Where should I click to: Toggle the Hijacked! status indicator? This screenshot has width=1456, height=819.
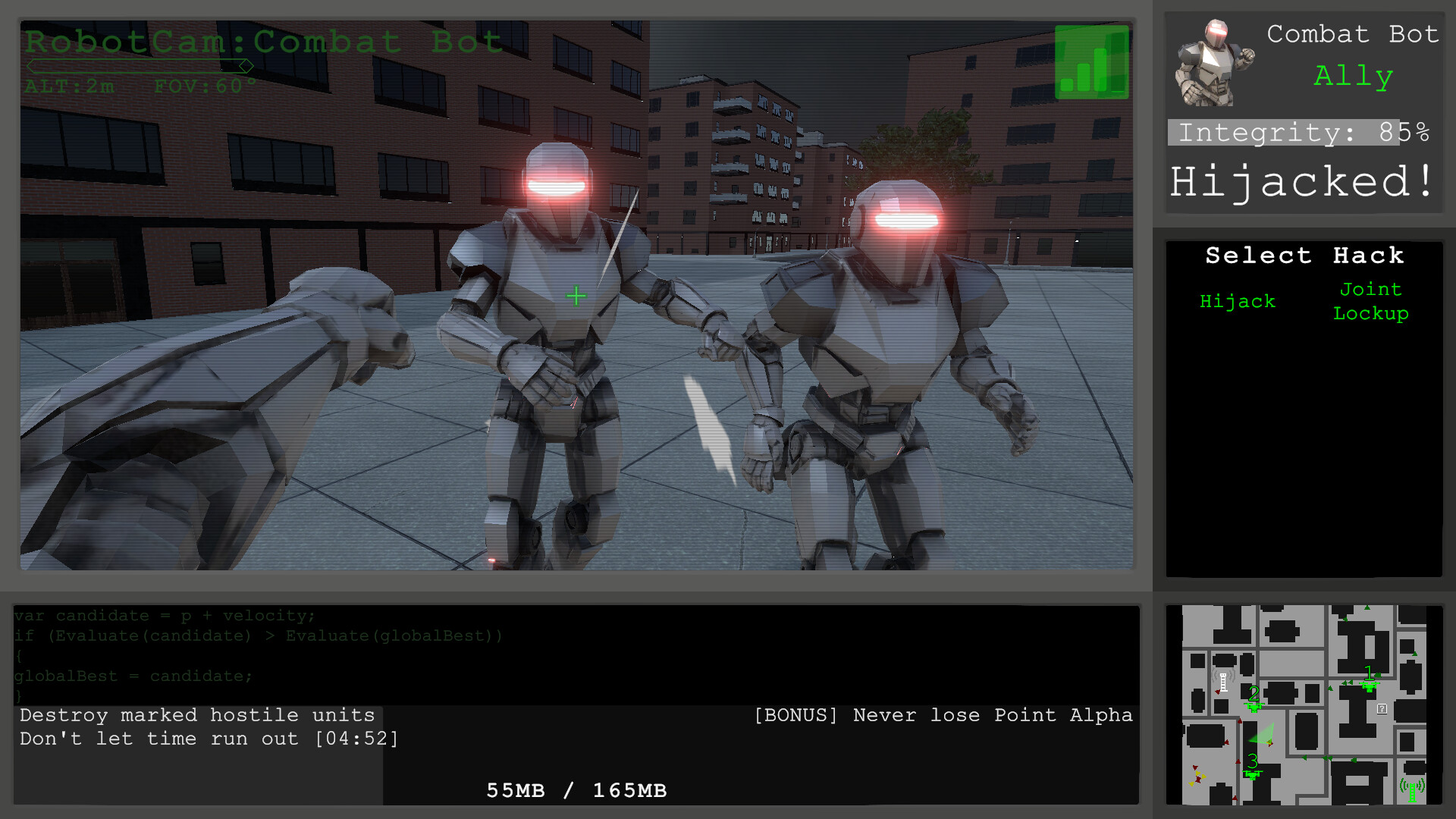[1301, 180]
